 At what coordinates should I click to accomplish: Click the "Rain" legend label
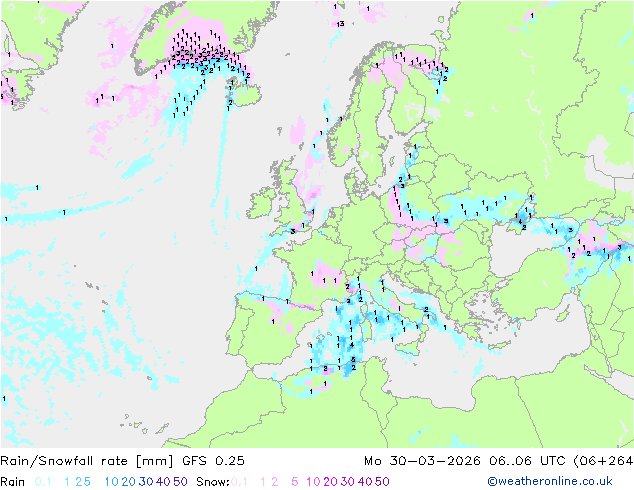click(x=12, y=482)
